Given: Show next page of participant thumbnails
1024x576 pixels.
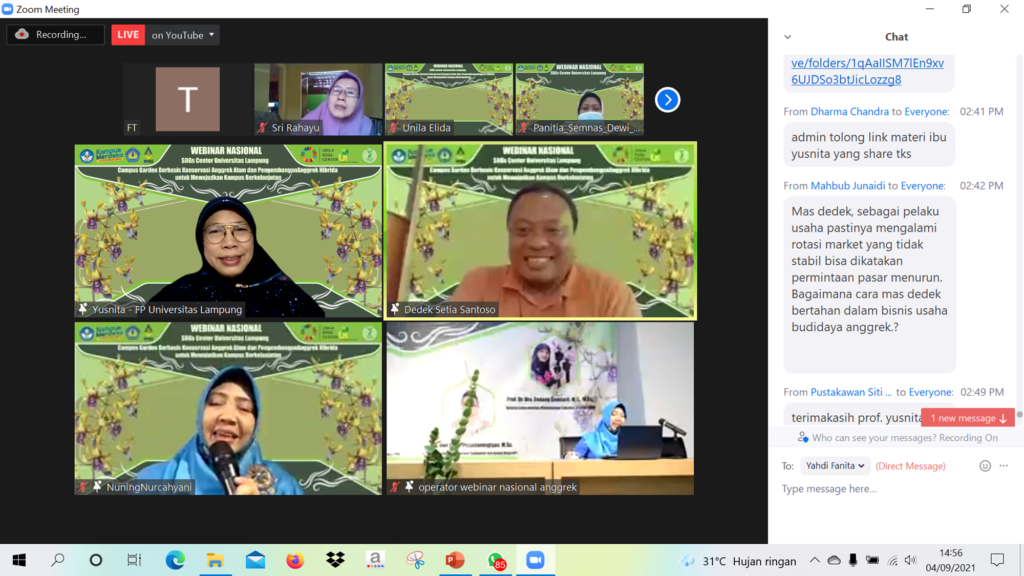Looking at the screenshot, I should 667,100.
